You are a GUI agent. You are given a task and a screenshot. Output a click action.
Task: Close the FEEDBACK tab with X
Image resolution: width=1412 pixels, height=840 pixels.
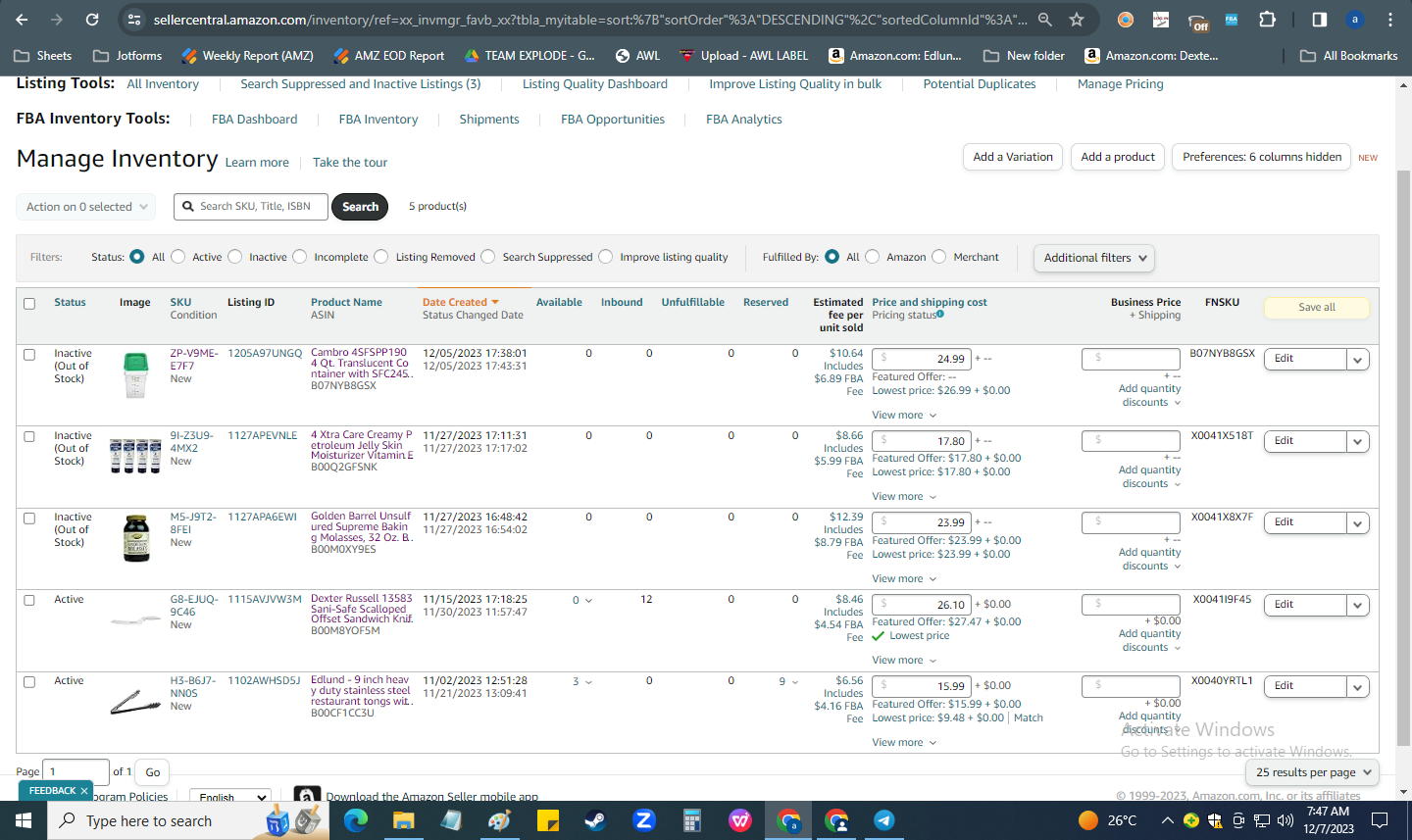pyautogui.click(x=84, y=790)
